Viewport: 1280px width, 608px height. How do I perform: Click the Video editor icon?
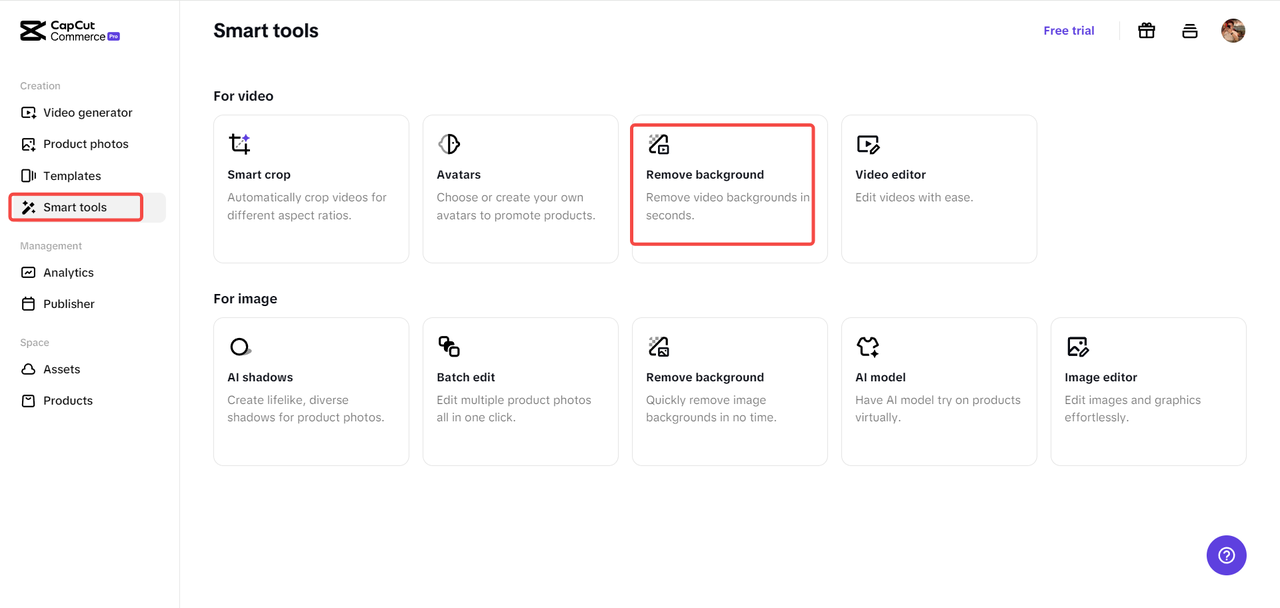point(868,144)
